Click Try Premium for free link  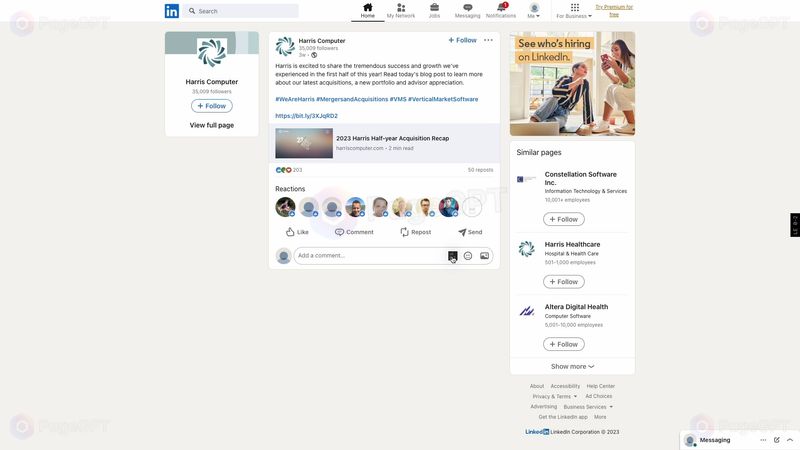(x=614, y=11)
